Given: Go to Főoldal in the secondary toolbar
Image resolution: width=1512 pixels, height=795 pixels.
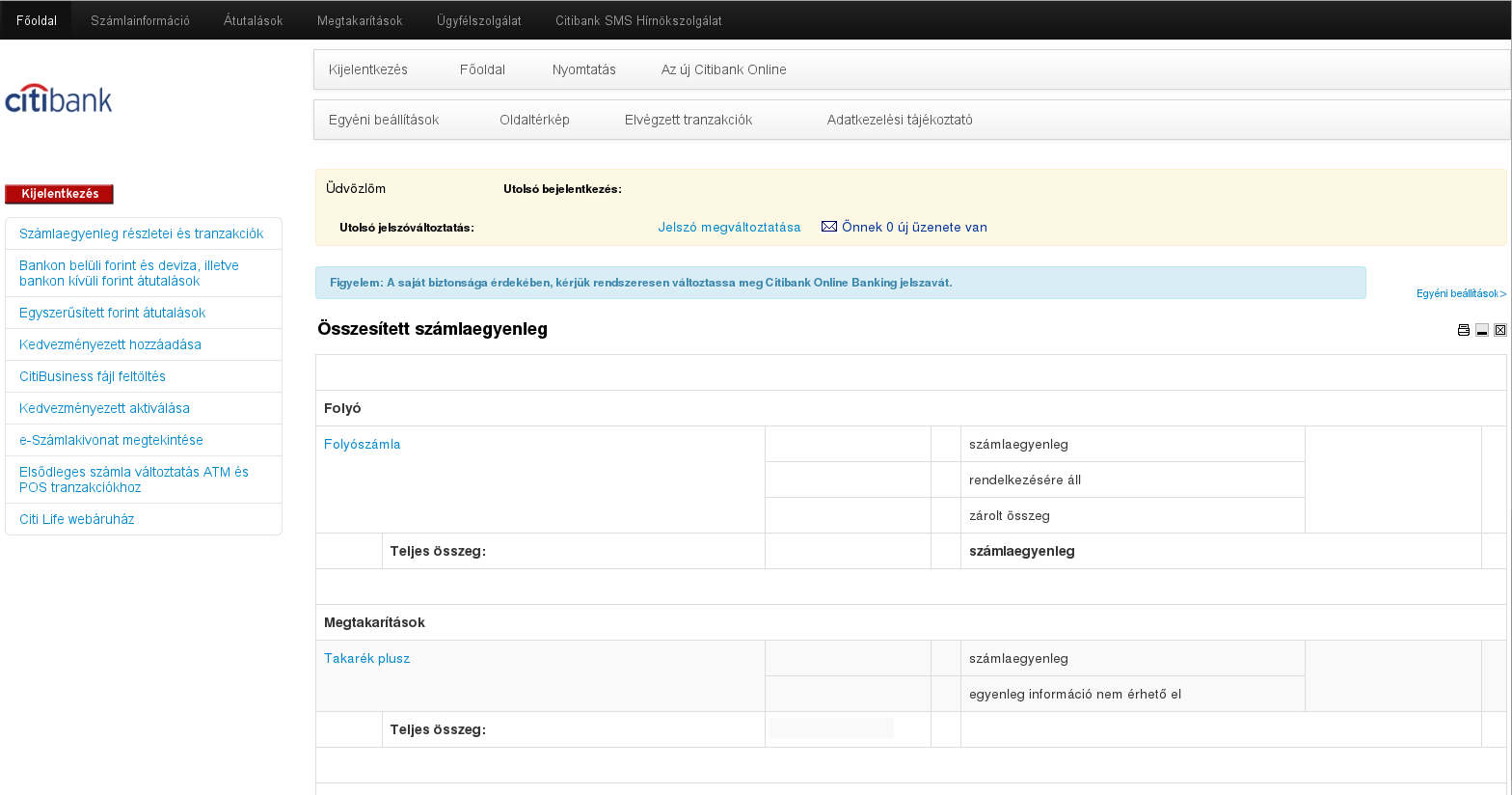Looking at the screenshot, I should pos(482,69).
